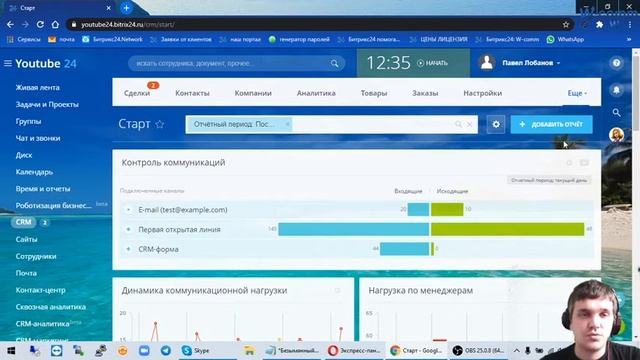Click blue incoming bar for Первая открытая линия
Screen dimensions: 640x360
353,229
